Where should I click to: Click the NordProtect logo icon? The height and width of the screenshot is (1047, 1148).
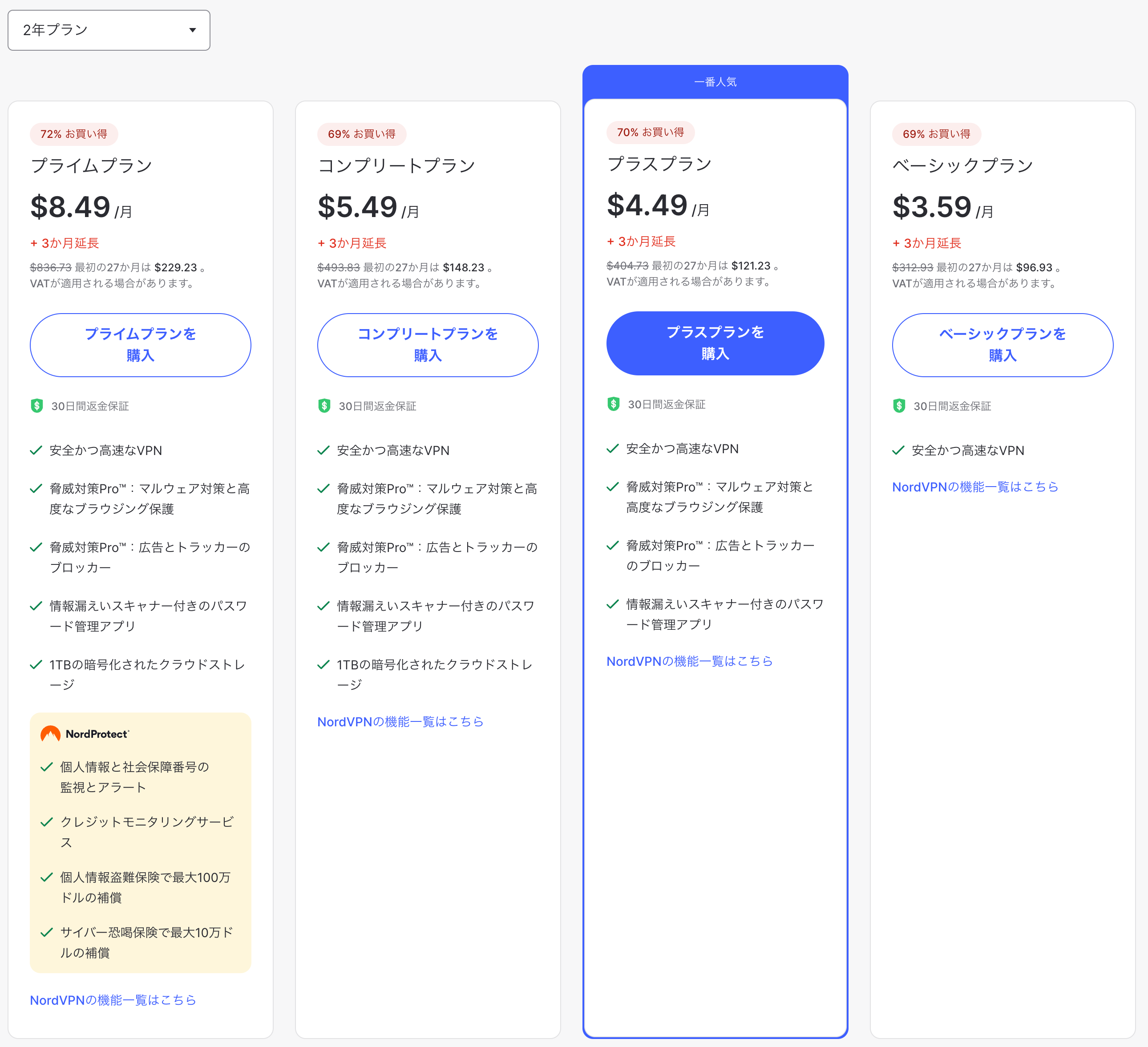[x=50, y=734]
